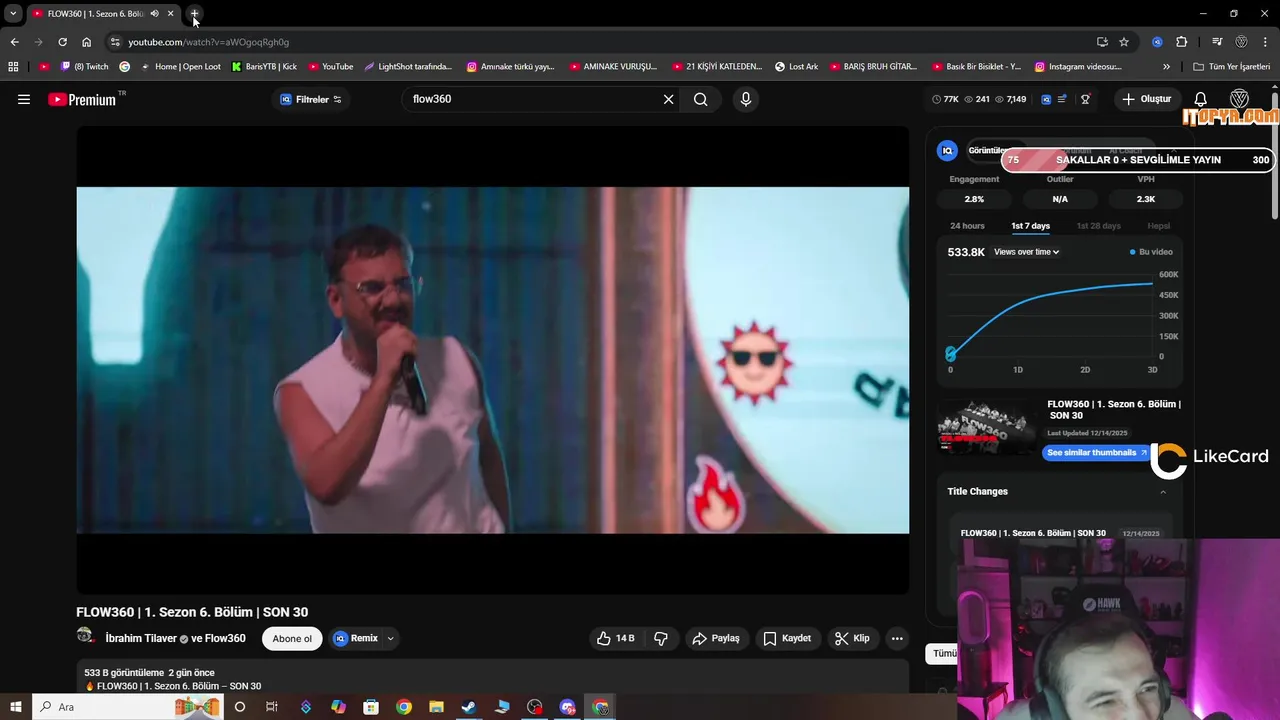Select the Hepsi tab
The height and width of the screenshot is (720, 1280).
(x=1158, y=226)
